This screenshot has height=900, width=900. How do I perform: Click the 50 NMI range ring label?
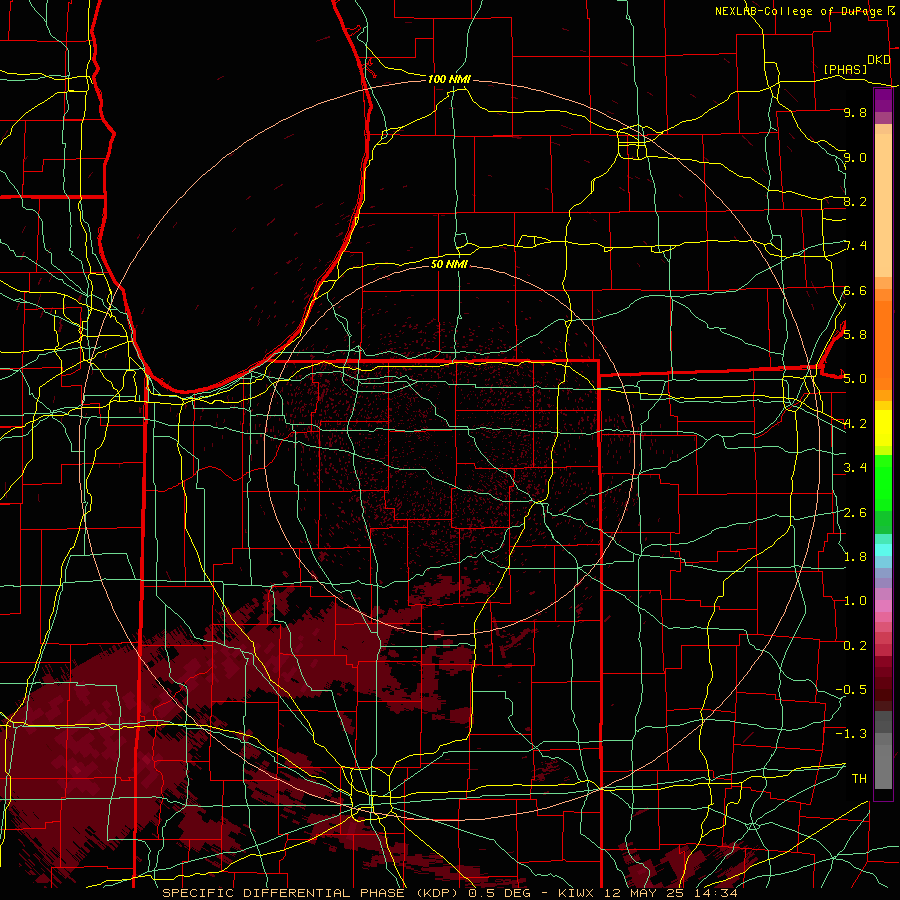449,264
